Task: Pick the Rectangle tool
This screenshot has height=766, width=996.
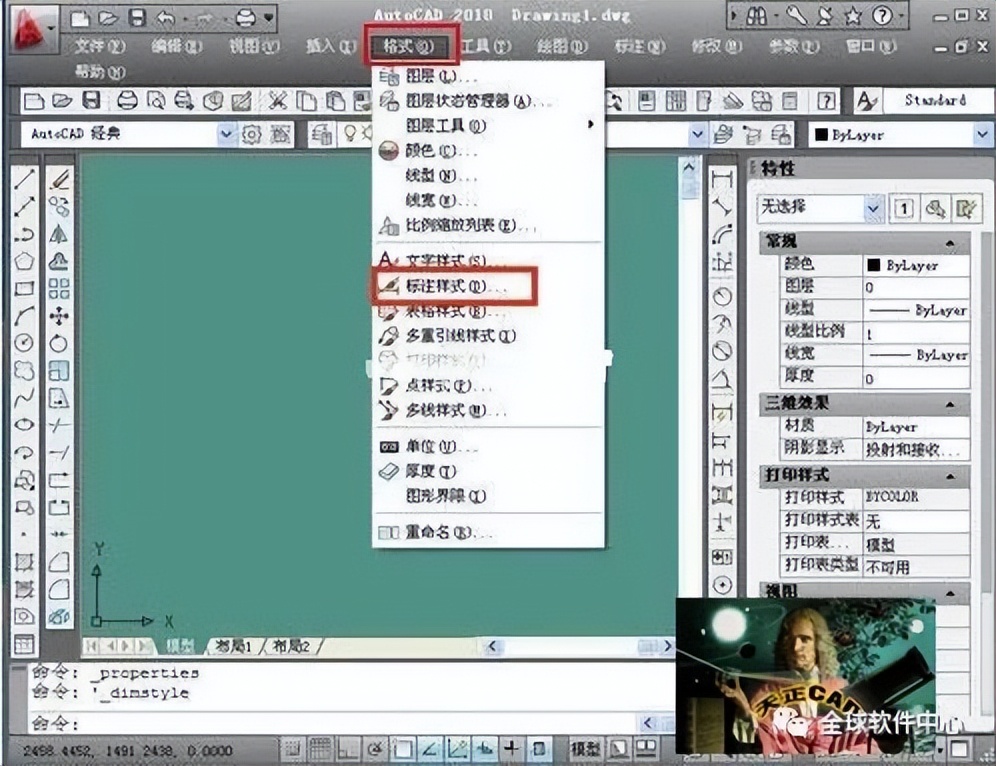Action: point(22,289)
